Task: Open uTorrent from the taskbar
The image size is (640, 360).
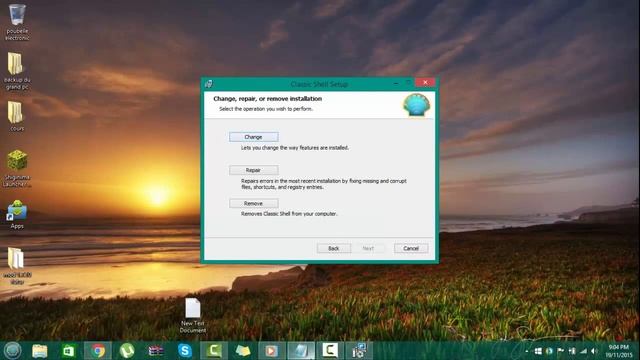Action: (x=127, y=351)
